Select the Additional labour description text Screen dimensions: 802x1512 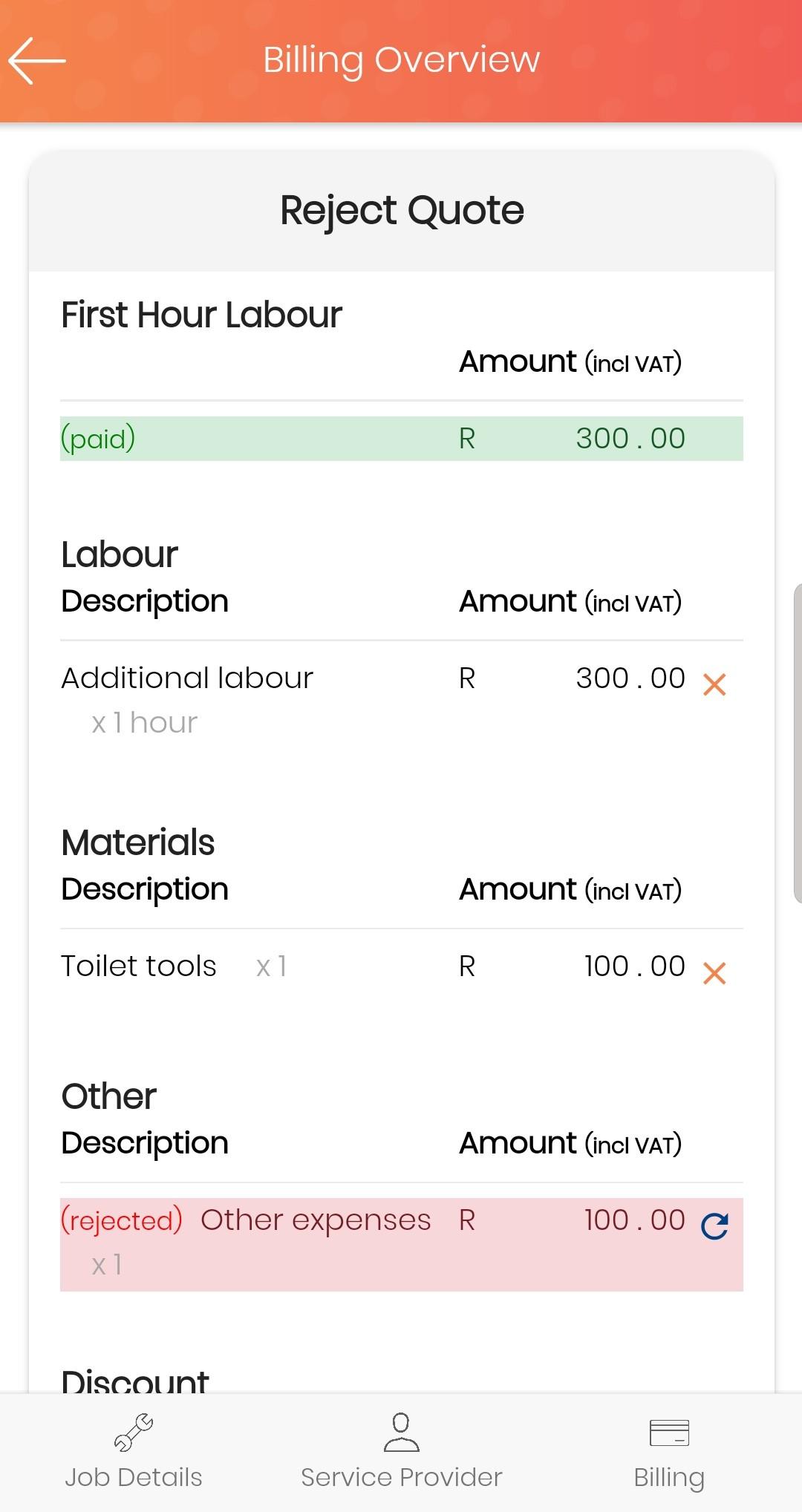coord(187,678)
